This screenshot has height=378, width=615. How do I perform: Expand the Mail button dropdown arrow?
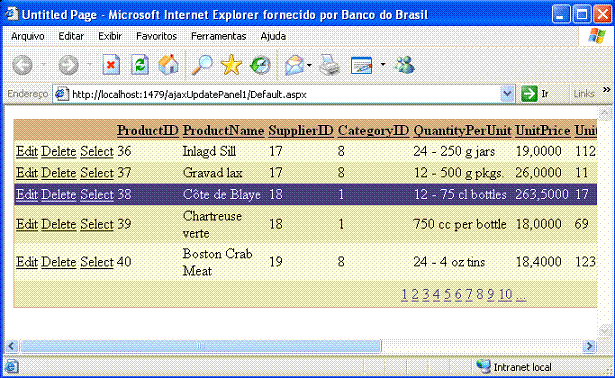pyautogui.click(x=309, y=65)
